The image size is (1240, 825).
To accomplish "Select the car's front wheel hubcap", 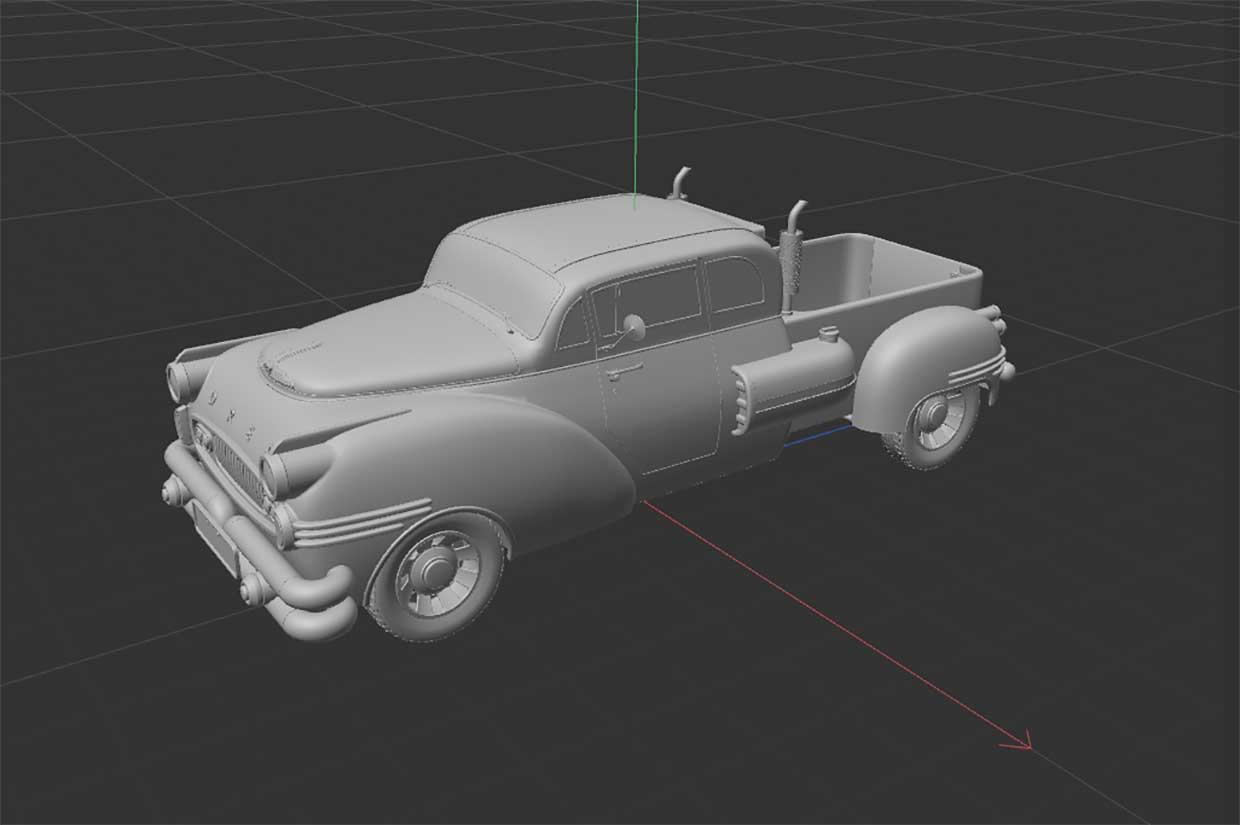I will click(x=437, y=571).
